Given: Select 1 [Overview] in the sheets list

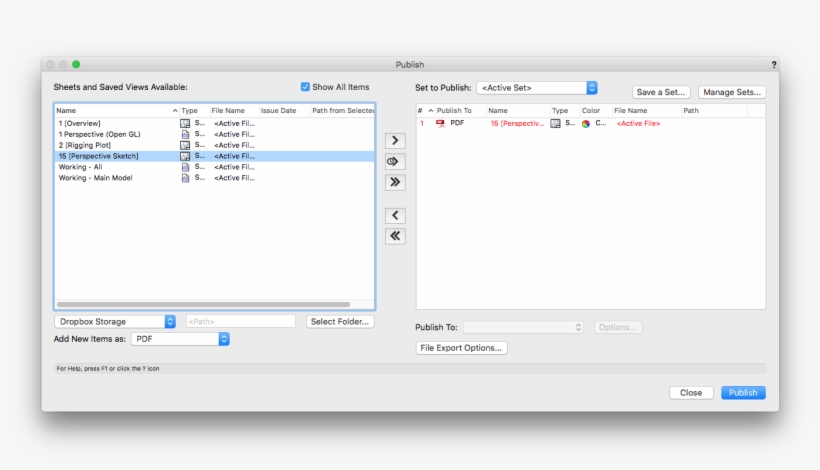Looking at the screenshot, I should click(x=80, y=123).
